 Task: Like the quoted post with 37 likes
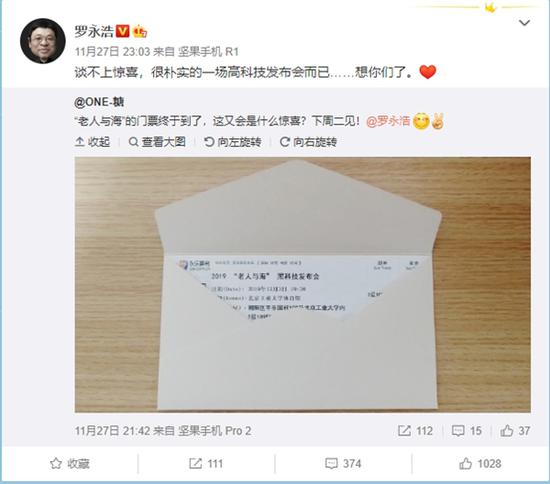coord(515,431)
